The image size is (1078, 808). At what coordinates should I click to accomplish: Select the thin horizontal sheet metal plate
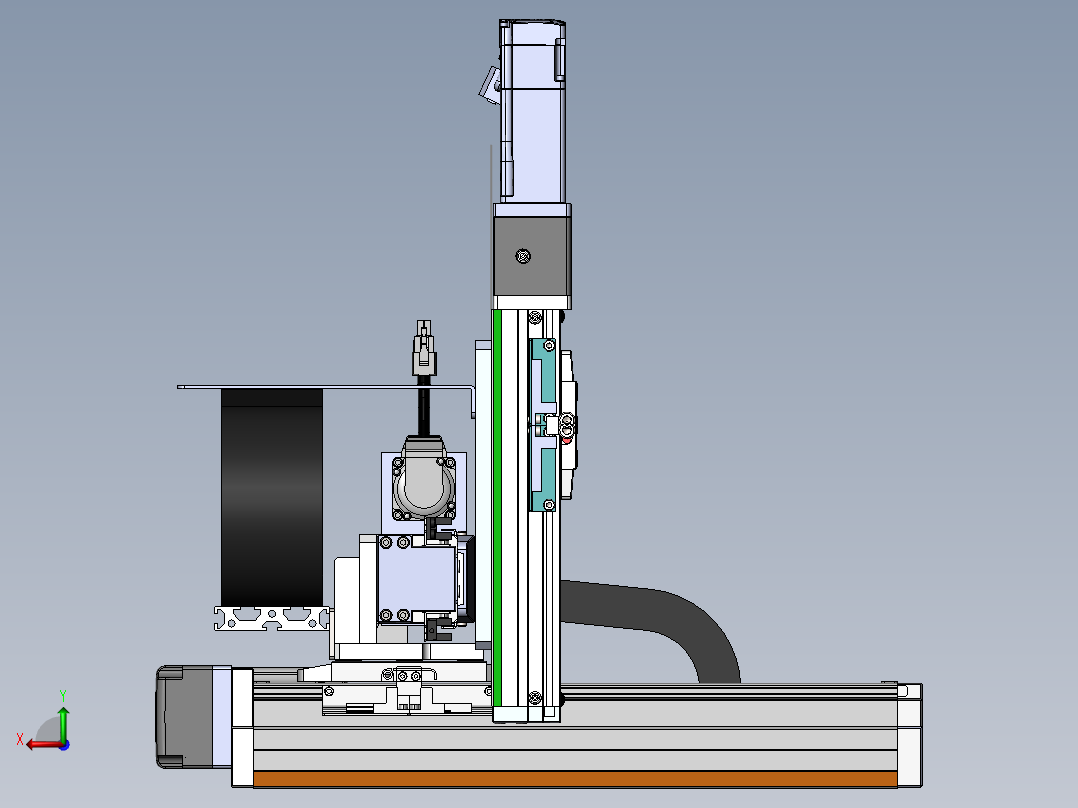point(320,386)
